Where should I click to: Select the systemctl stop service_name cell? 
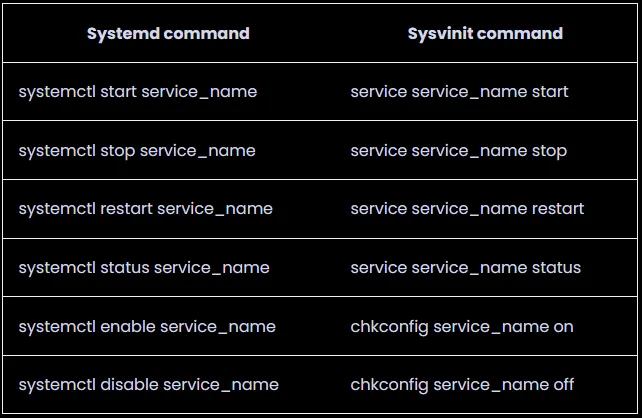(x=137, y=151)
